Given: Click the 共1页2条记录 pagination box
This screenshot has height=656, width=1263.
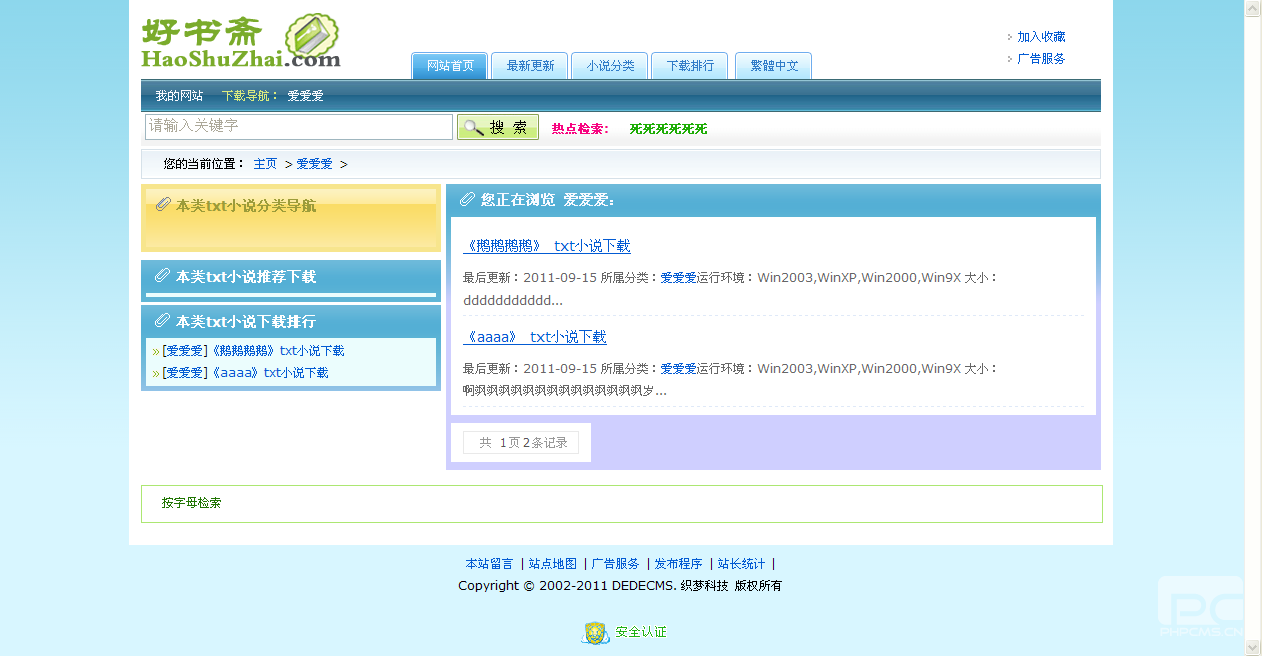Looking at the screenshot, I should click(521, 443).
